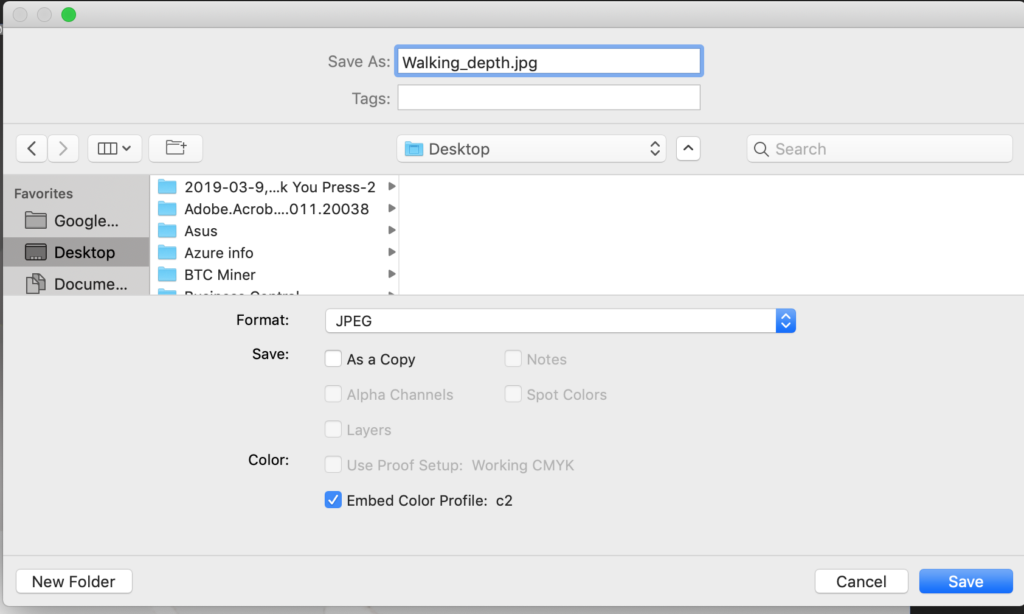Select Desktop in Favorites sidebar
This screenshot has height=614, width=1024.
[x=76, y=252]
